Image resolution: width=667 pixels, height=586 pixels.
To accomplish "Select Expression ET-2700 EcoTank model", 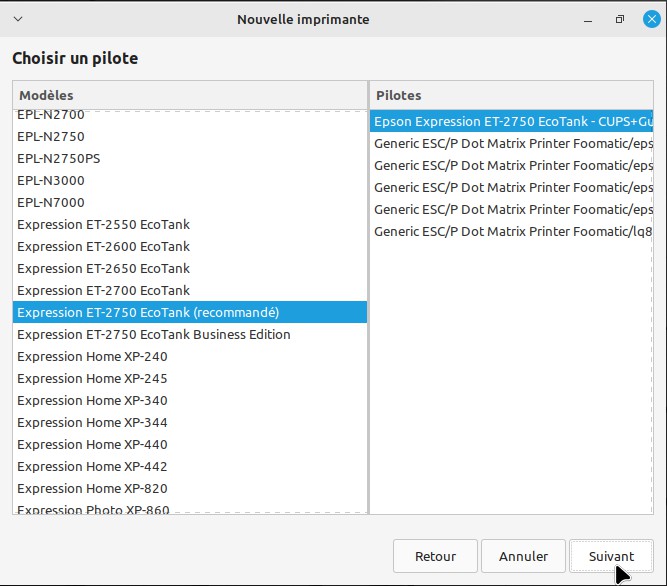I will [190, 290].
